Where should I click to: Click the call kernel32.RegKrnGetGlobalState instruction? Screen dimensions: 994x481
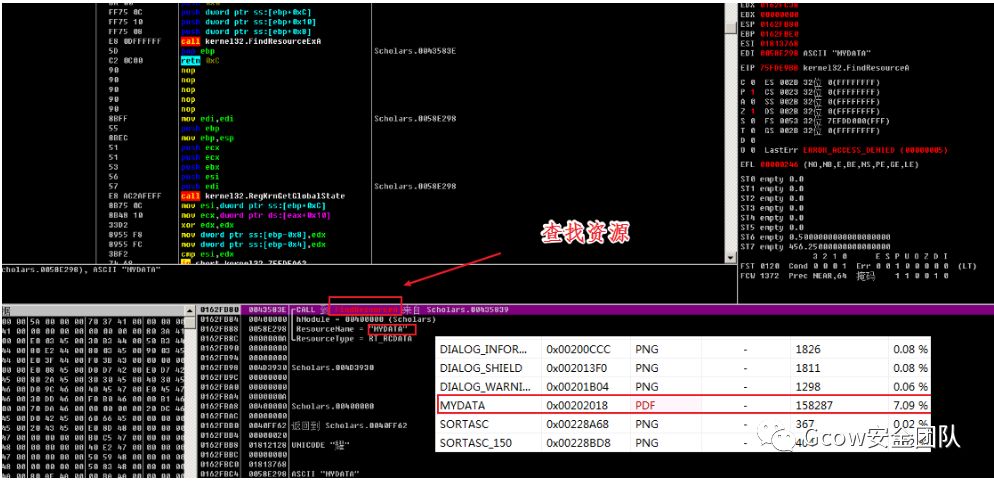pos(263,196)
